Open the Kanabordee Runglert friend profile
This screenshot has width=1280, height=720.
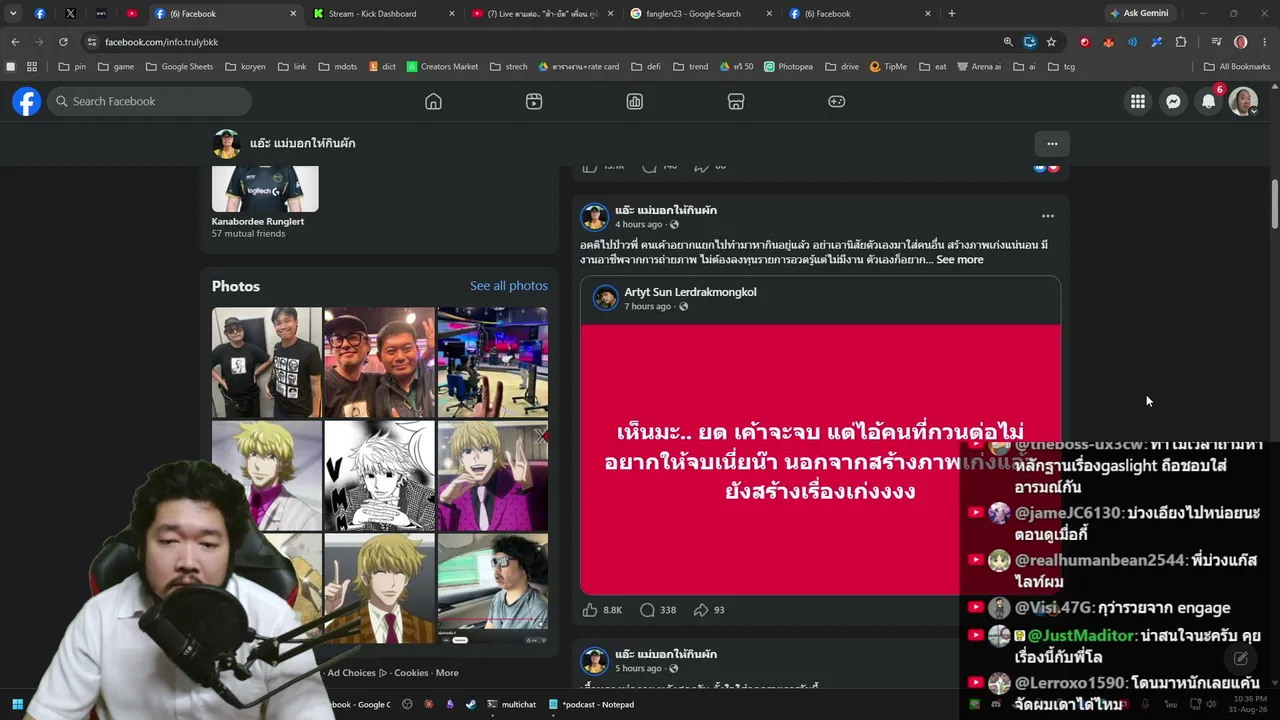click(258, 221)
